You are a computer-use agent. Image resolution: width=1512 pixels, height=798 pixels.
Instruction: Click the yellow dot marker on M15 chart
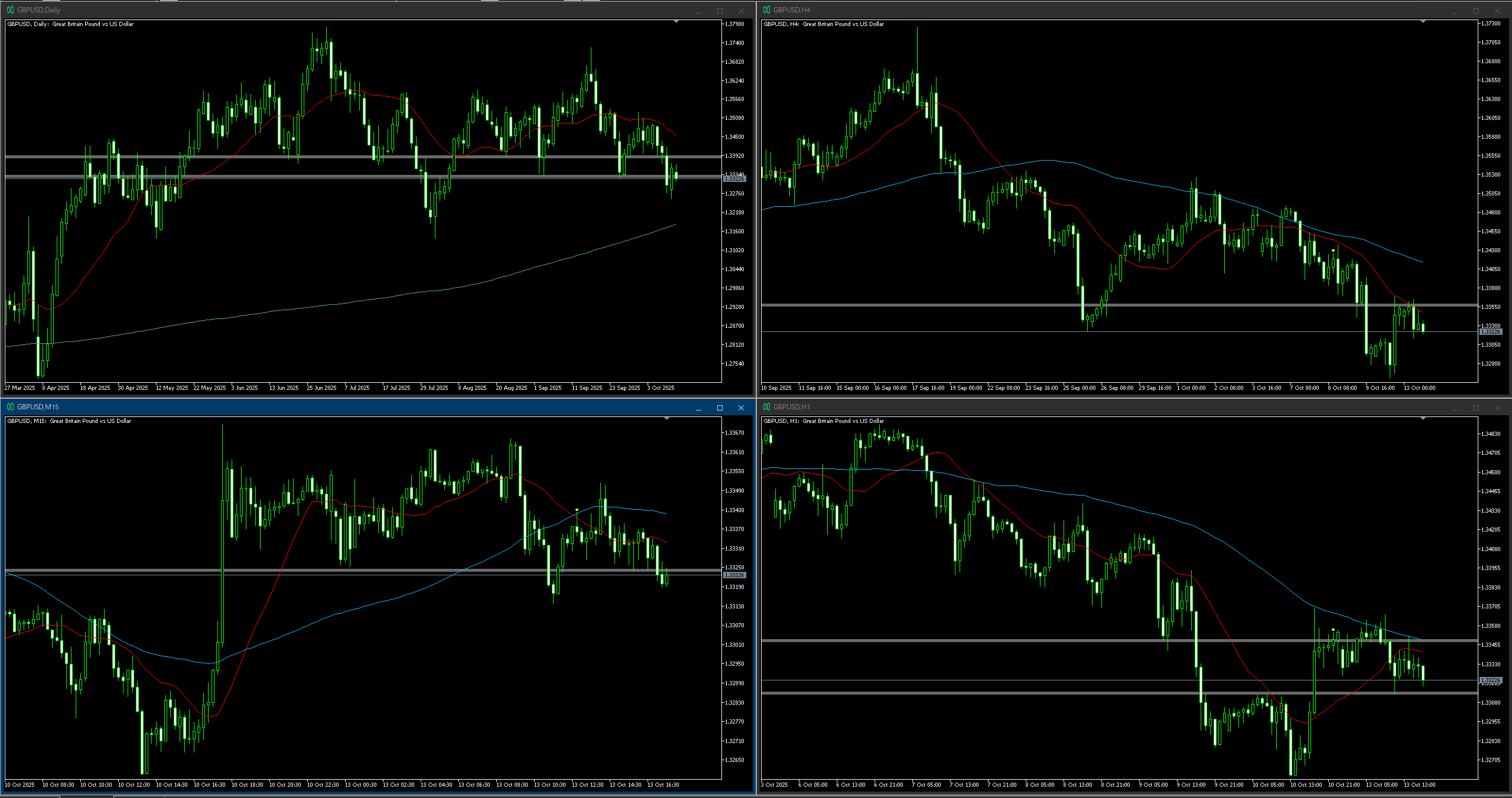coord(577,510)
